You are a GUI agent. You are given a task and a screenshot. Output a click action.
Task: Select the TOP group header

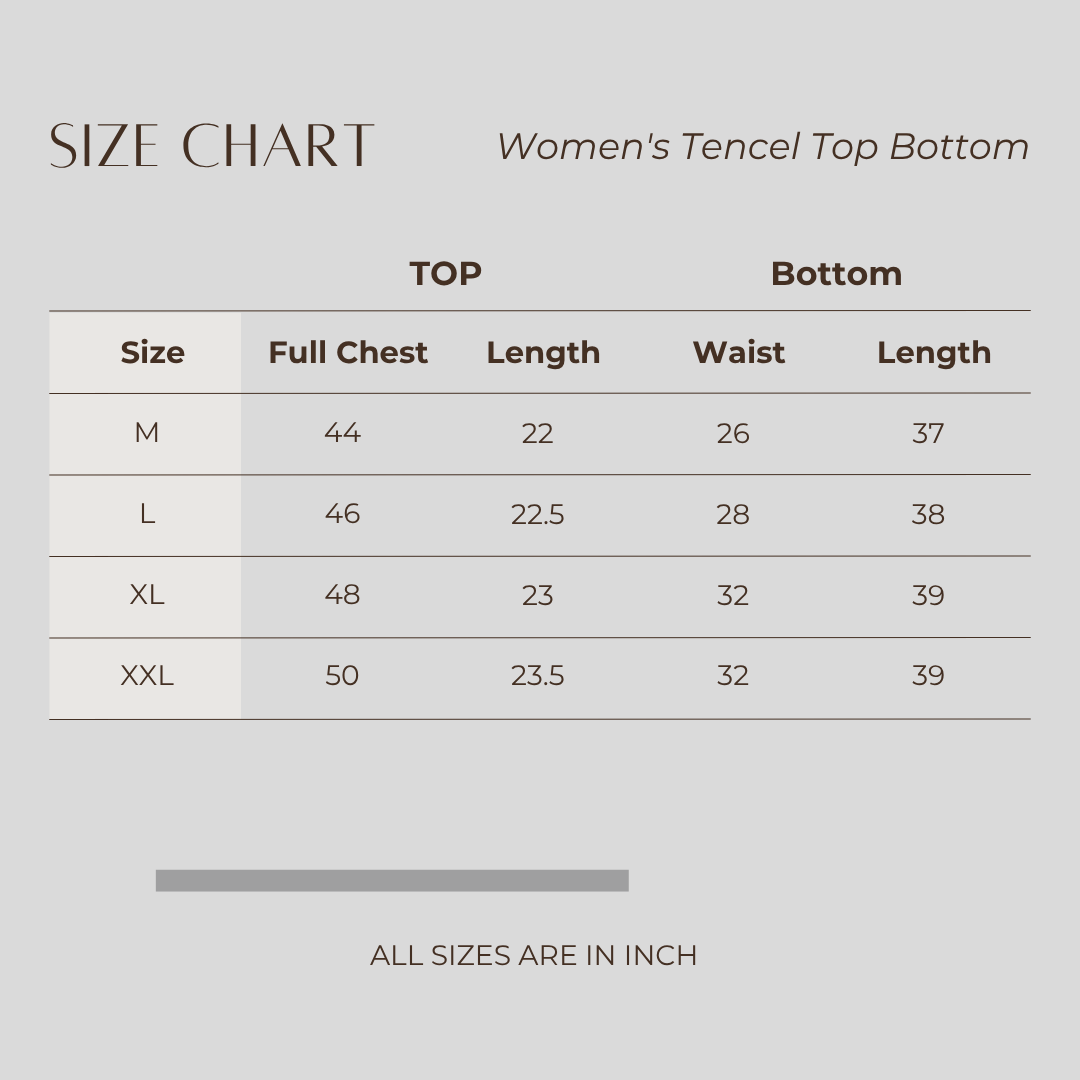446,274
